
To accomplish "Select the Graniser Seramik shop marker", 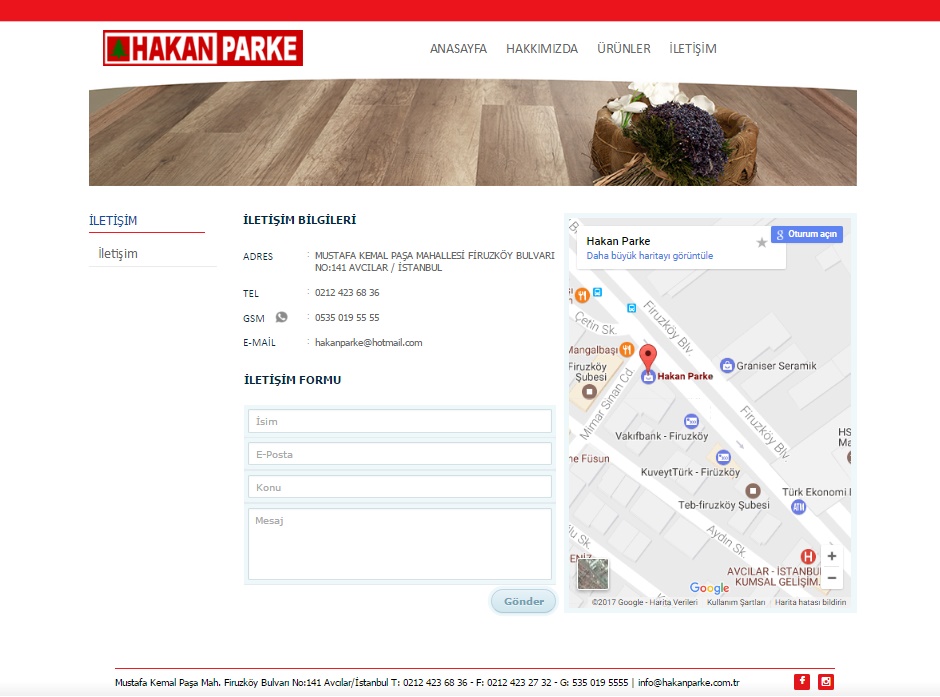I will point(727,366).
